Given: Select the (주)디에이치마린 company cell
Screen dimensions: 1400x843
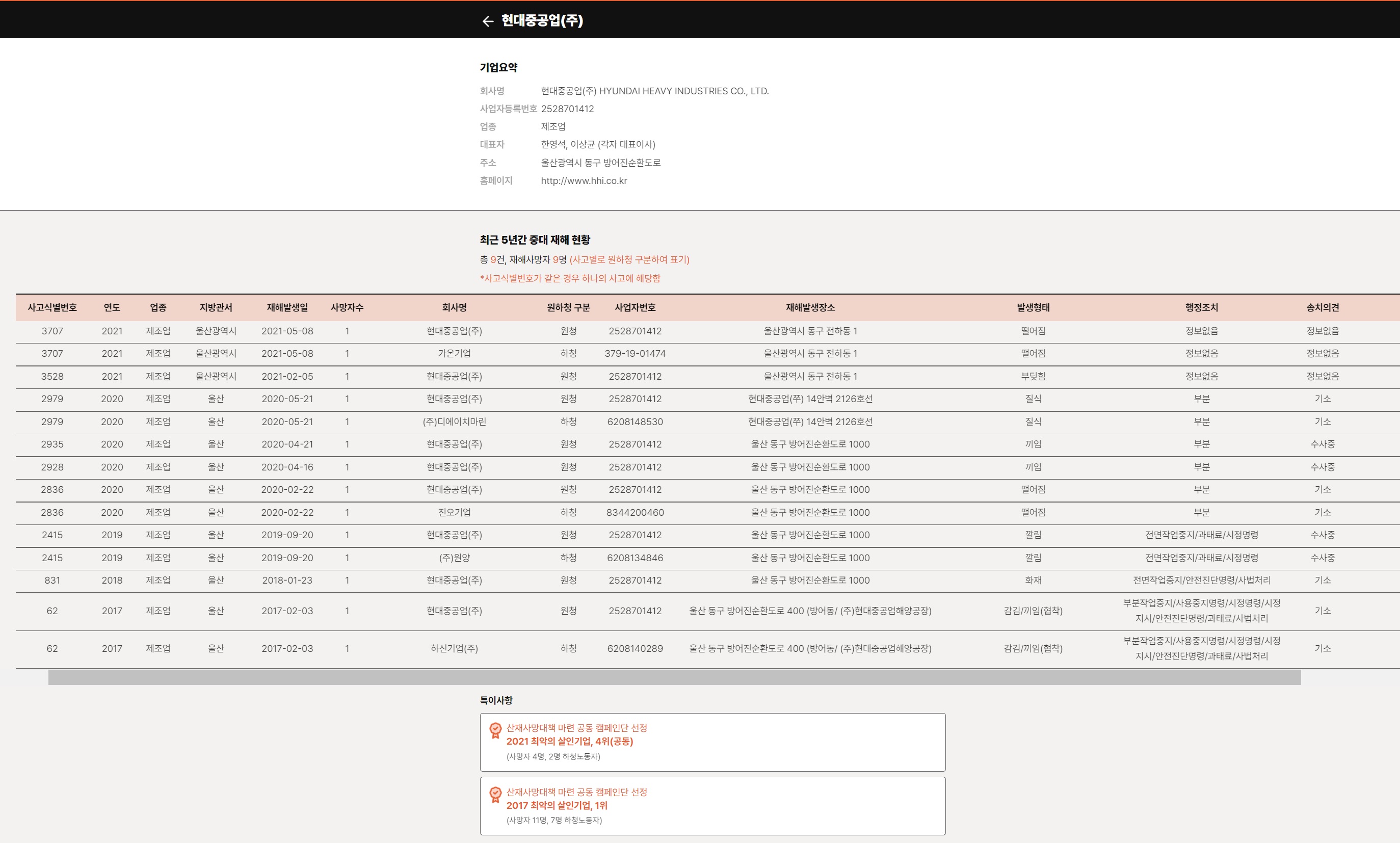Looking at the screenshot, I should (454, 422).
